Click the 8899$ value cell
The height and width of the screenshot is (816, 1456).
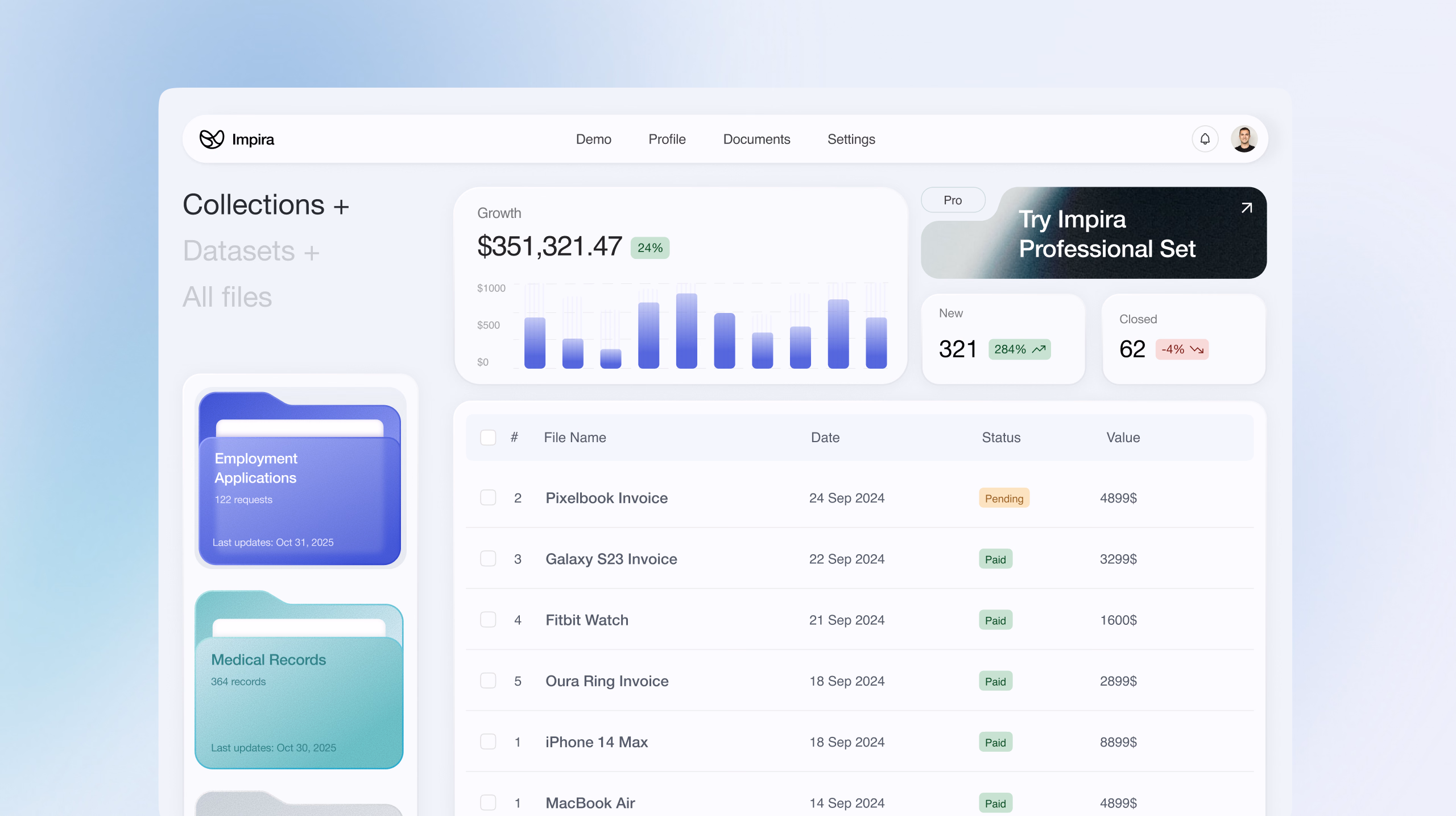pyautogui.click(x=1118, y=742)
